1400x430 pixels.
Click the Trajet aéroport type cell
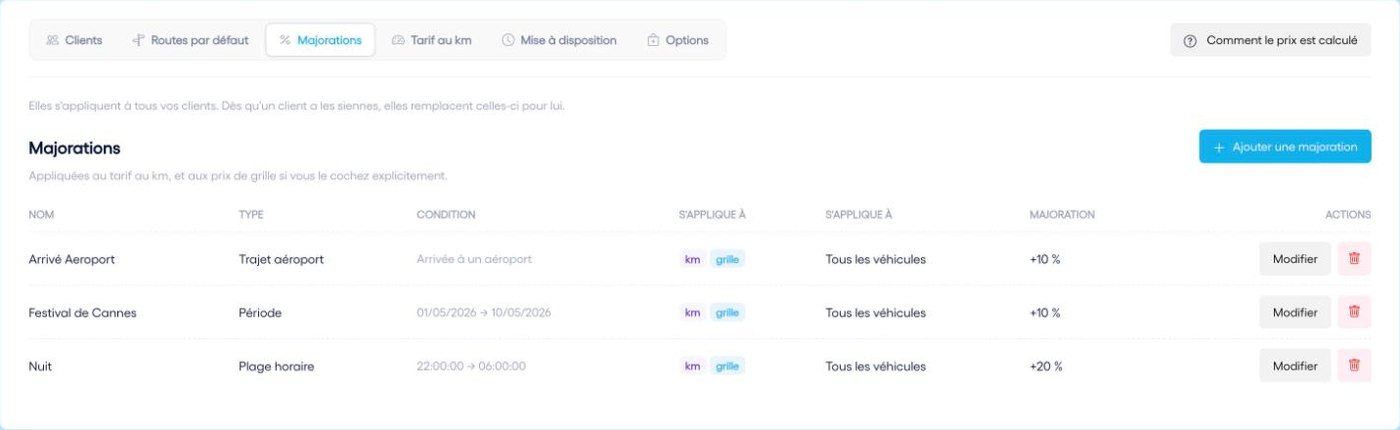(x=281, y=259)
